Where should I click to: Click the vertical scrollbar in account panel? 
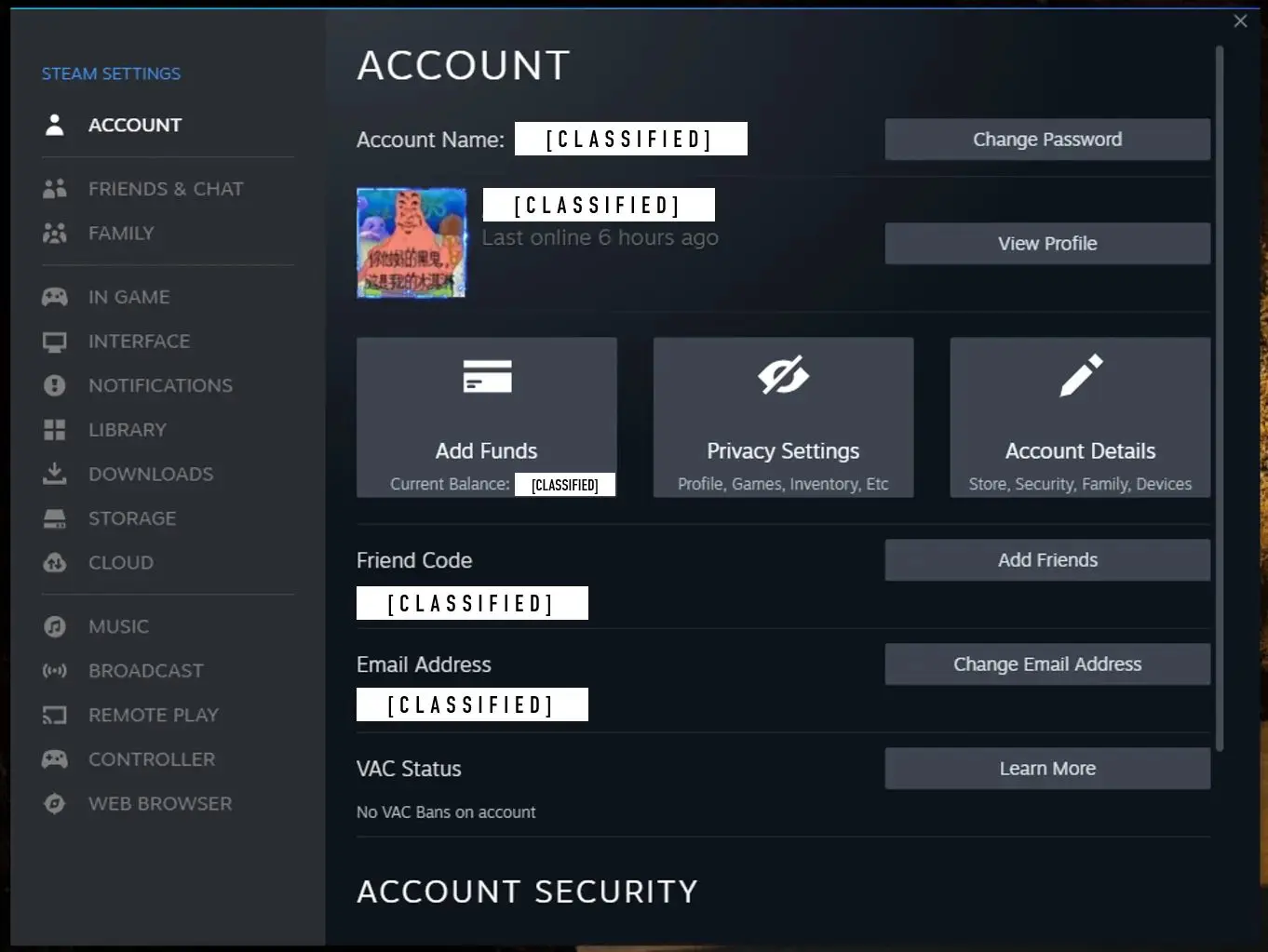(1219, 400)
